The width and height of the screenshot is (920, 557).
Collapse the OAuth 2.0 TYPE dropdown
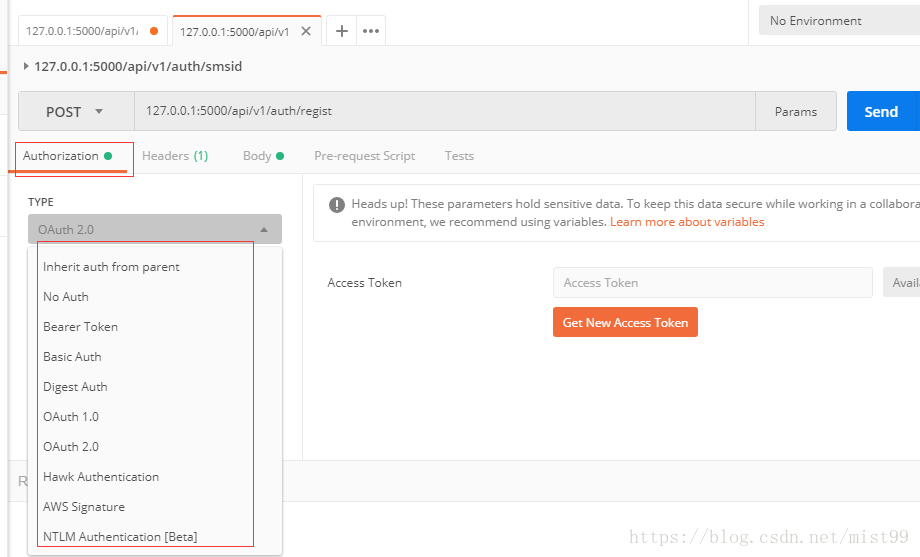click(155, 229)
